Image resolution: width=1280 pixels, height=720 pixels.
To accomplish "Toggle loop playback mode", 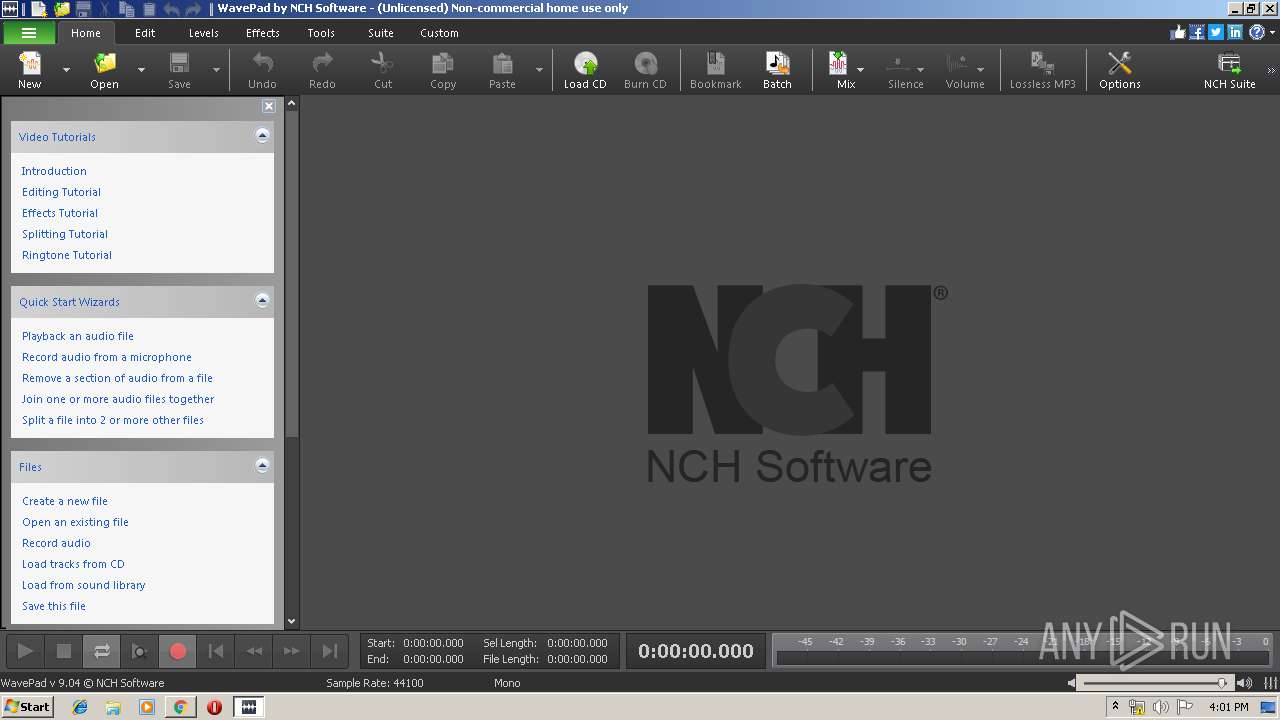I will click(102, 651).
